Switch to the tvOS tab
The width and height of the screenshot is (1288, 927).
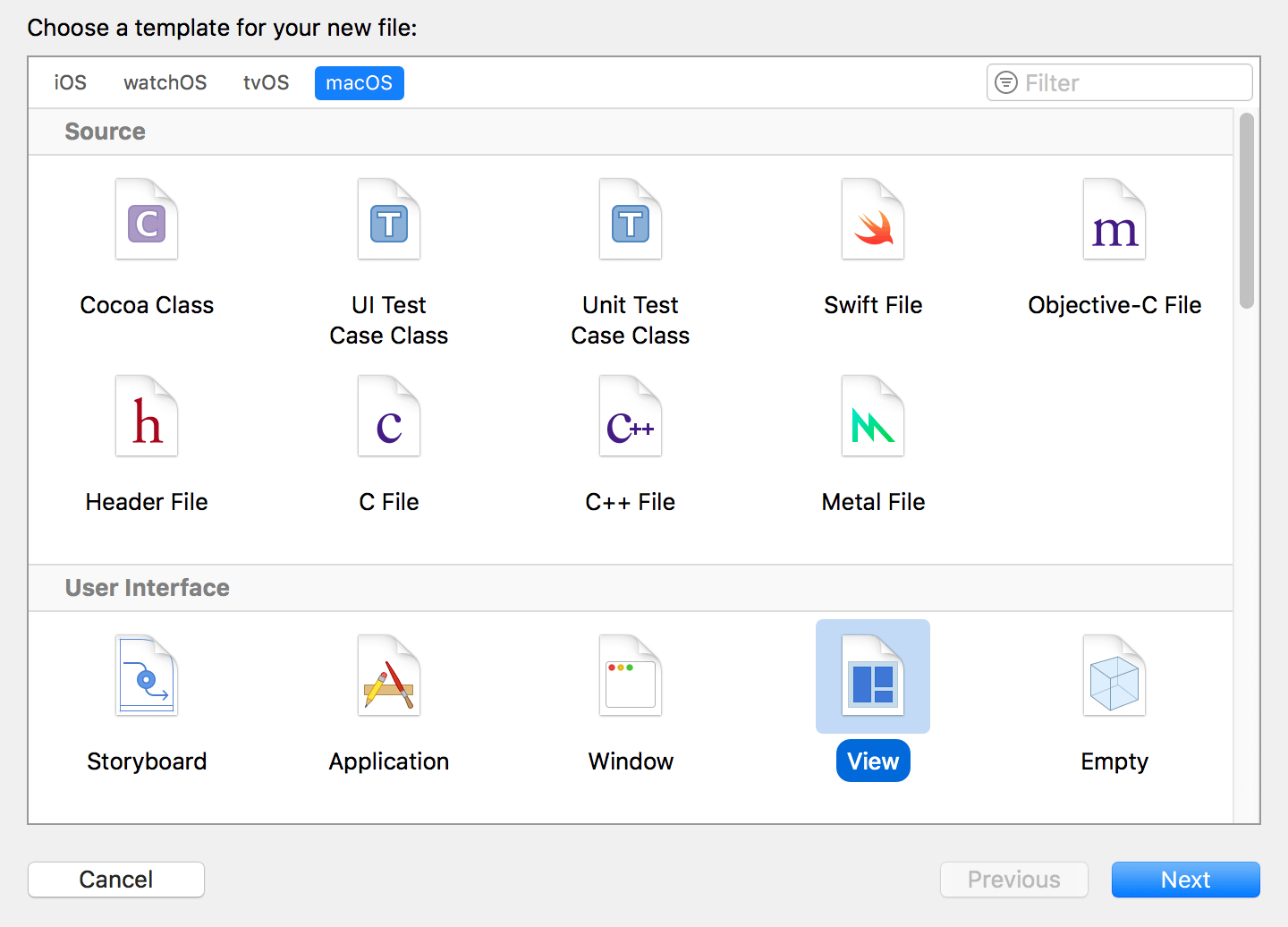click(267, 83)
